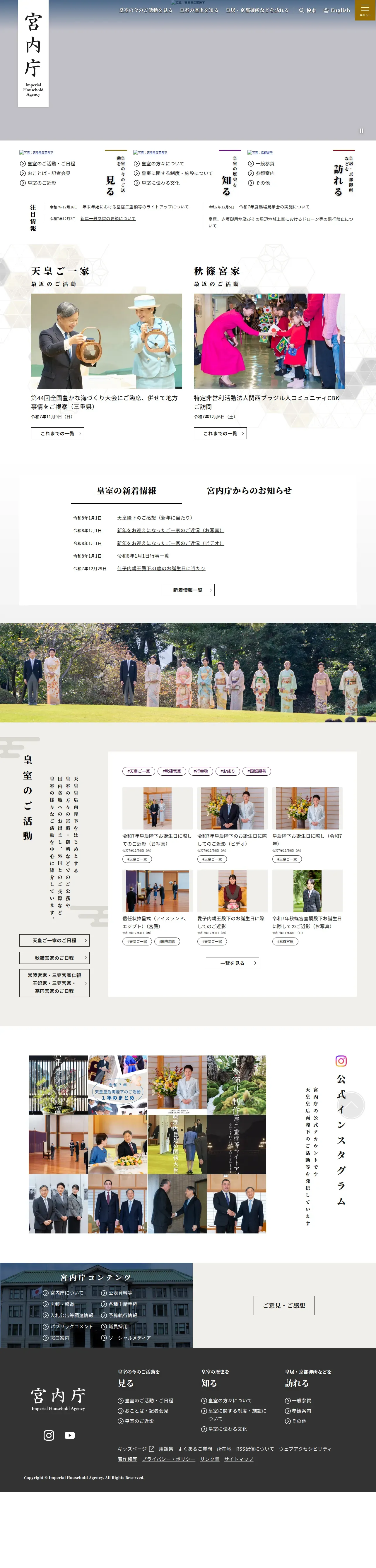Open ソーシャルメディア in 宮内庁コンテンツ
376x1568 pixels.
126,1338
